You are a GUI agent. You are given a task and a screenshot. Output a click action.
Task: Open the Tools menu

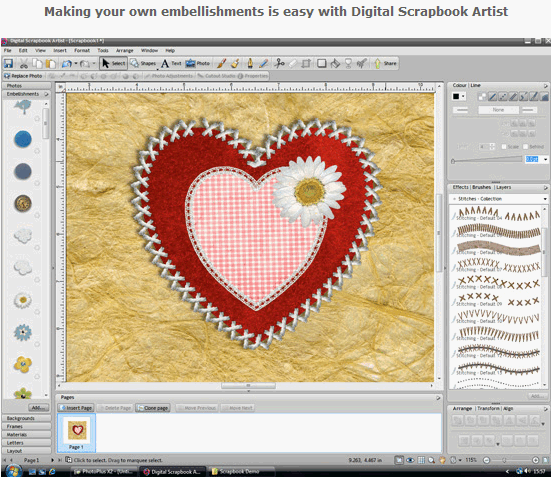(x=103, y=50)
